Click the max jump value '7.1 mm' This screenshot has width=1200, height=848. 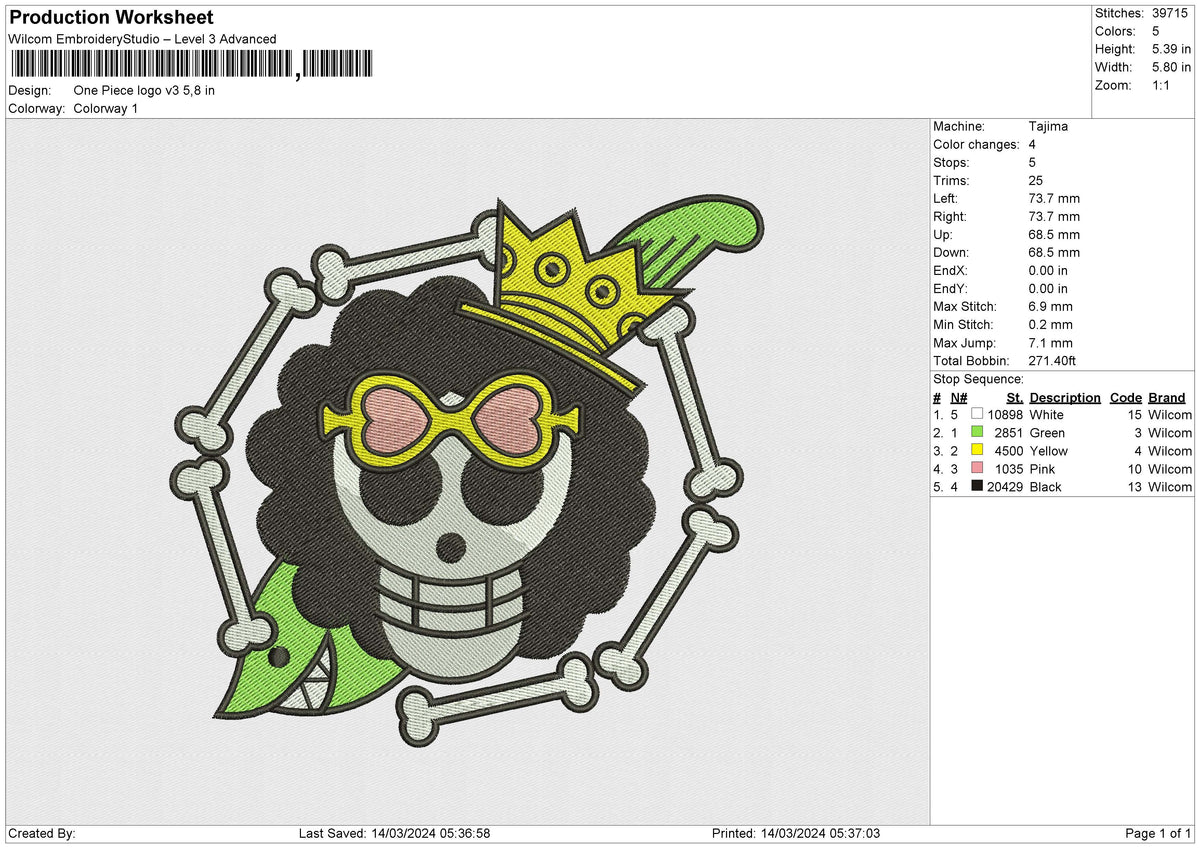point(1050,343)
